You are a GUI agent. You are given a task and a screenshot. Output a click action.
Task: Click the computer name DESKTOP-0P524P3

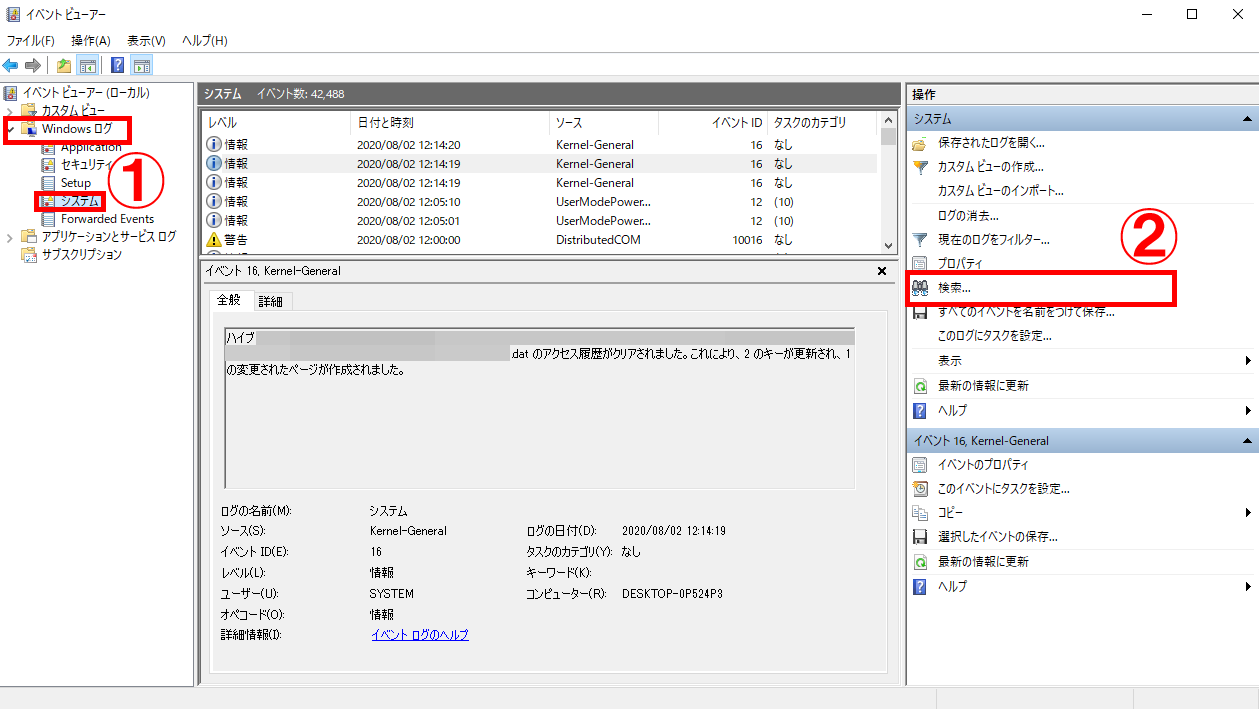click(x=672, y=594)
